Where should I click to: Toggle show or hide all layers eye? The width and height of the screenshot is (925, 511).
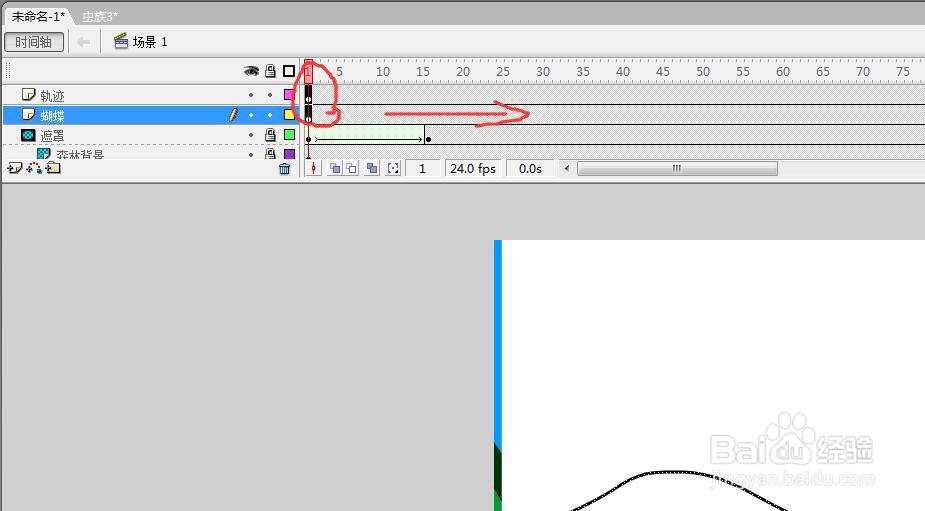click(x=251, y=71)
